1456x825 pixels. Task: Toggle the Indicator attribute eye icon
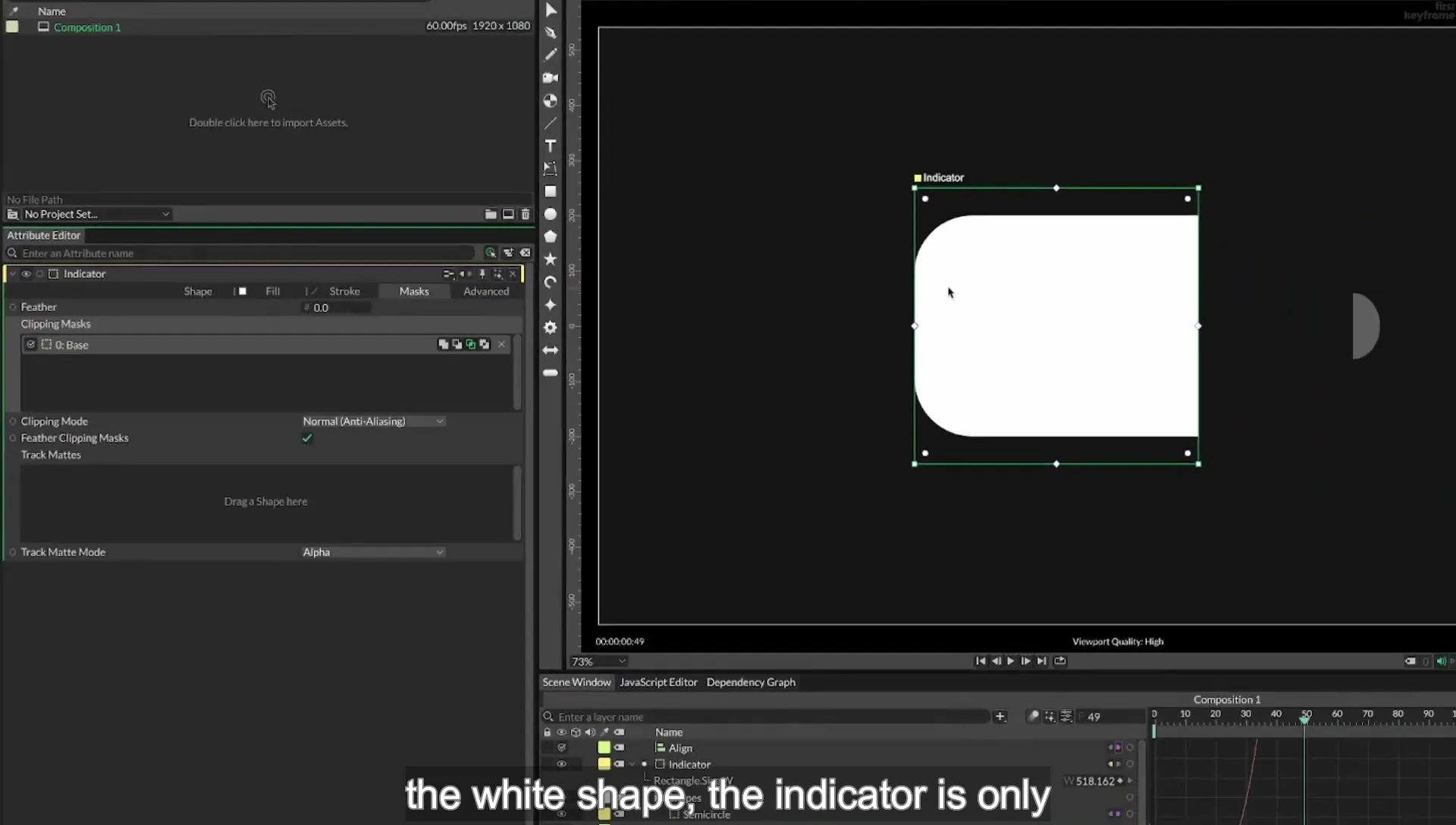(x=26, y=274)
